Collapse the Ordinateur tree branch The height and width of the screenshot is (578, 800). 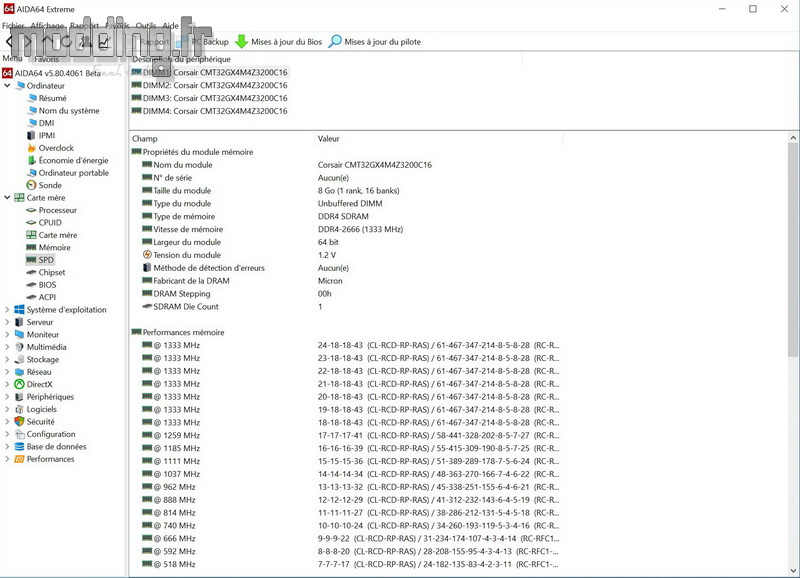[7, 86]
